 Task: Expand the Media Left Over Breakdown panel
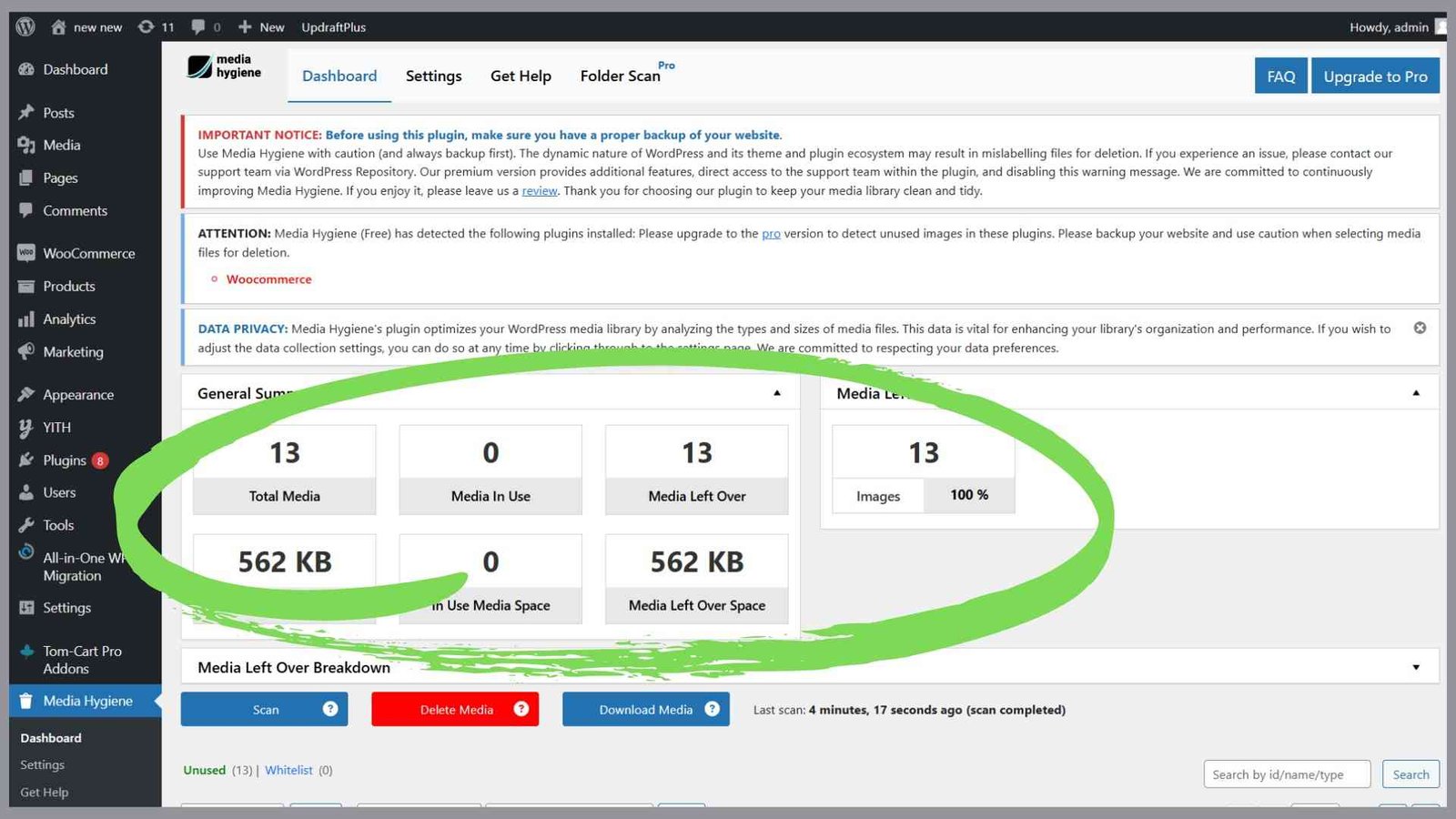click(1416, 667)
